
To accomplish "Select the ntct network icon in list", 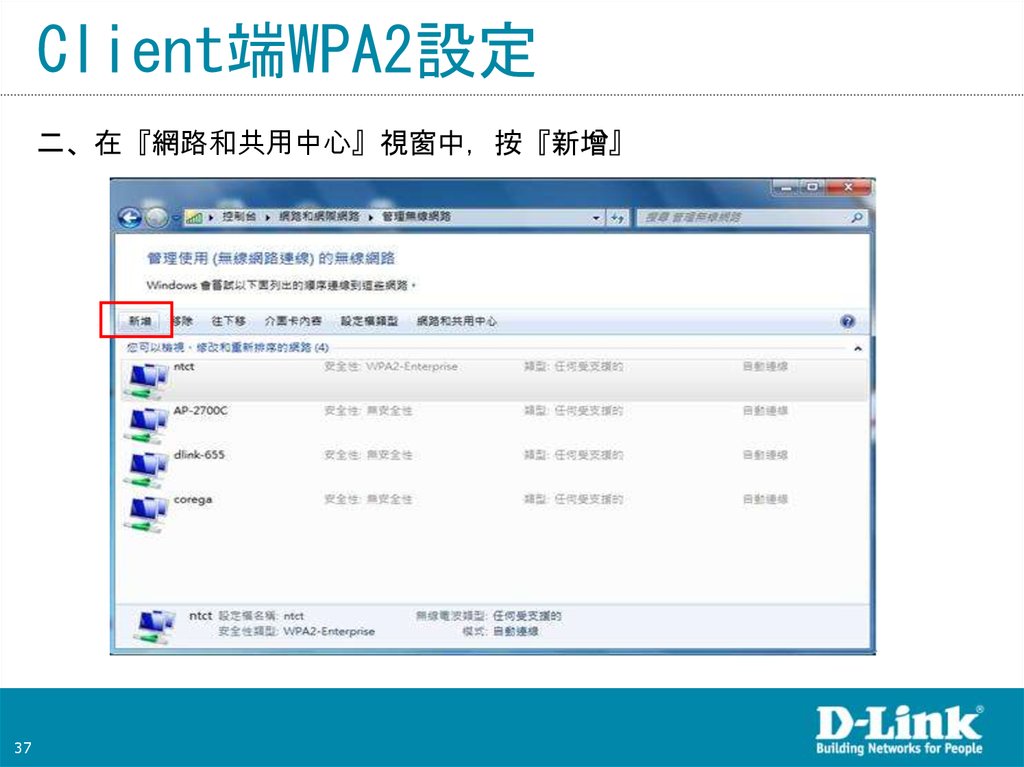I will click(146, 380).
